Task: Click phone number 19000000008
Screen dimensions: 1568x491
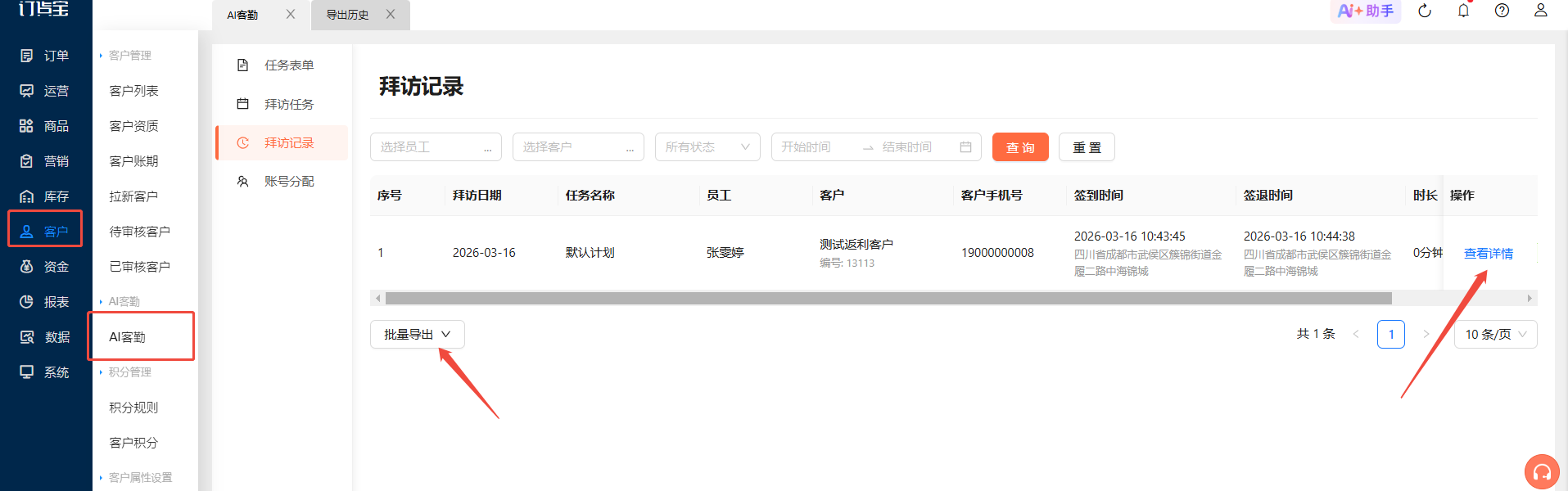Action: 997,253
